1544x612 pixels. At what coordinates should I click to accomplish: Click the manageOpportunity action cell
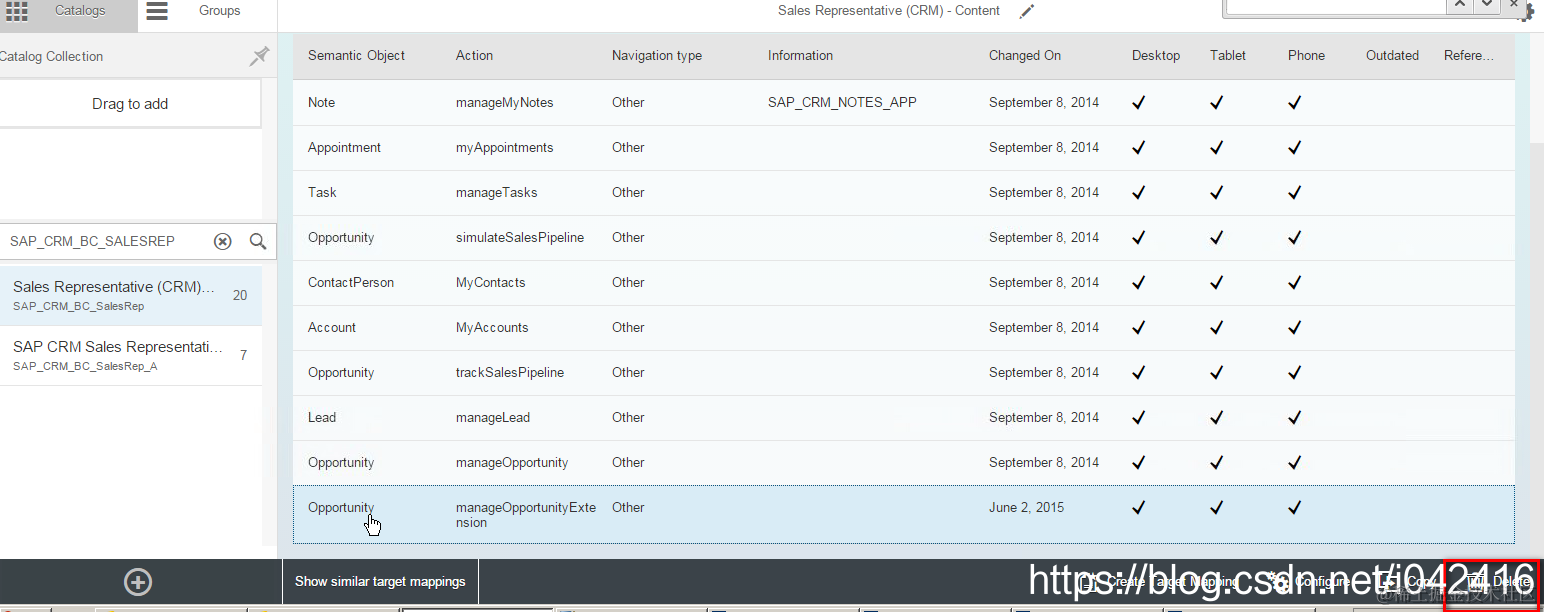point(512,462)
